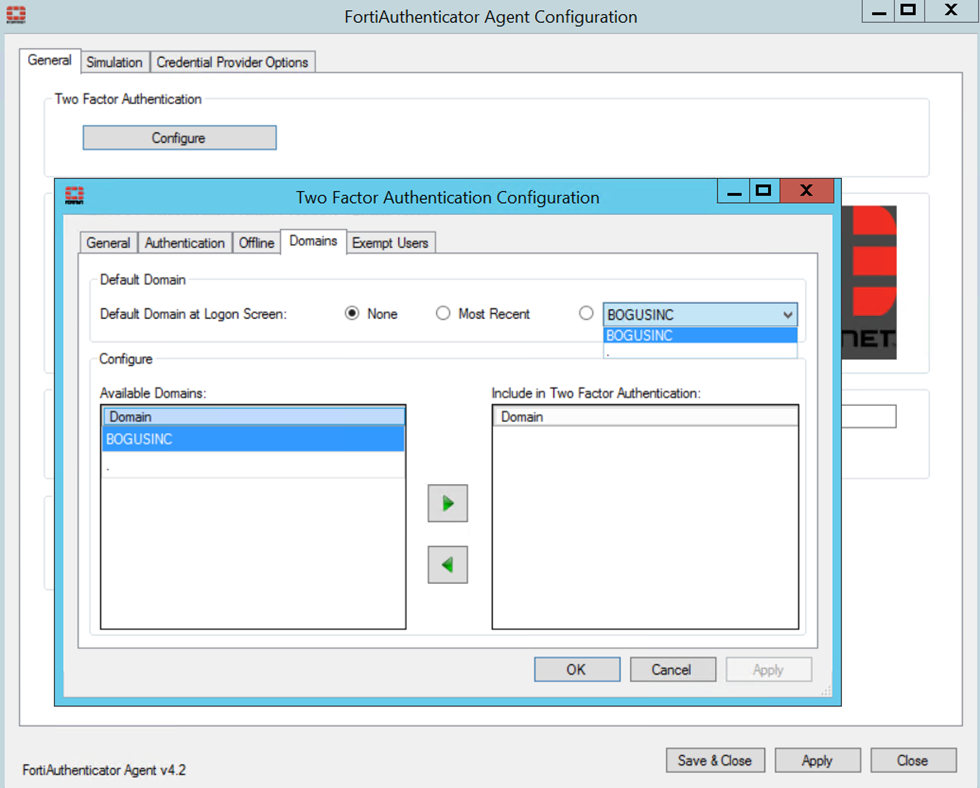The width and height of the screenshot is (980, 788).
Task: Click the Domain header in the Include list
Action: click(645, 416)
